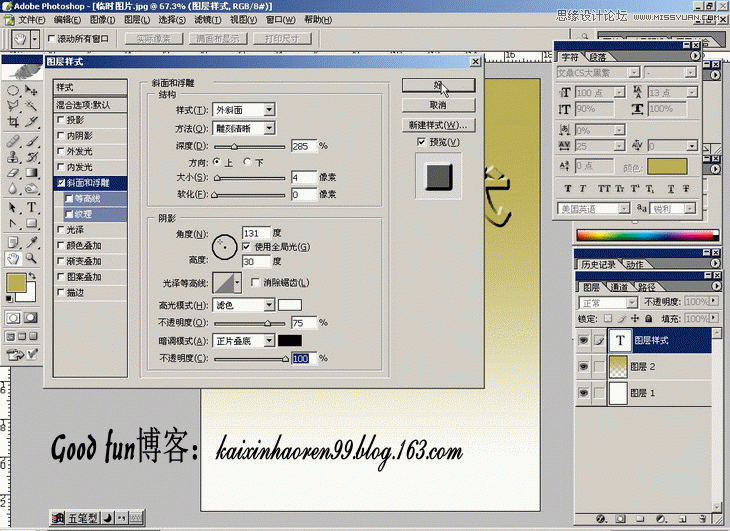The height and width of the screenshot is (531, 730).
Task: Select the Slice tool
Action: point(31,121)
